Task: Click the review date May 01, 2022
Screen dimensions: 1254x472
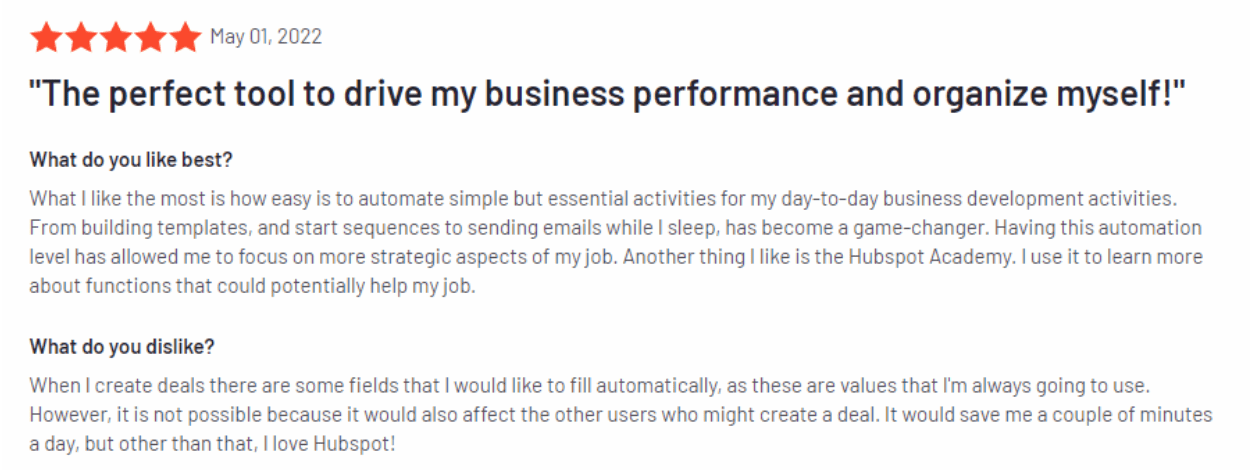Action: [266, 37]
